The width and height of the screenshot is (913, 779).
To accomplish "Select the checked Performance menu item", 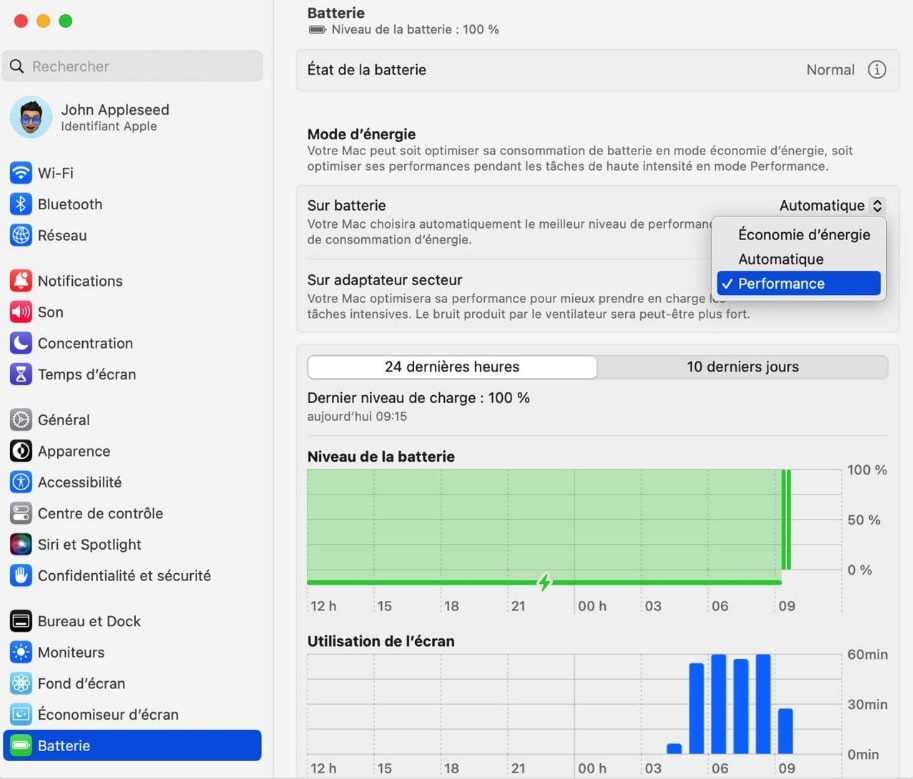I will click(x=798, y=284).
